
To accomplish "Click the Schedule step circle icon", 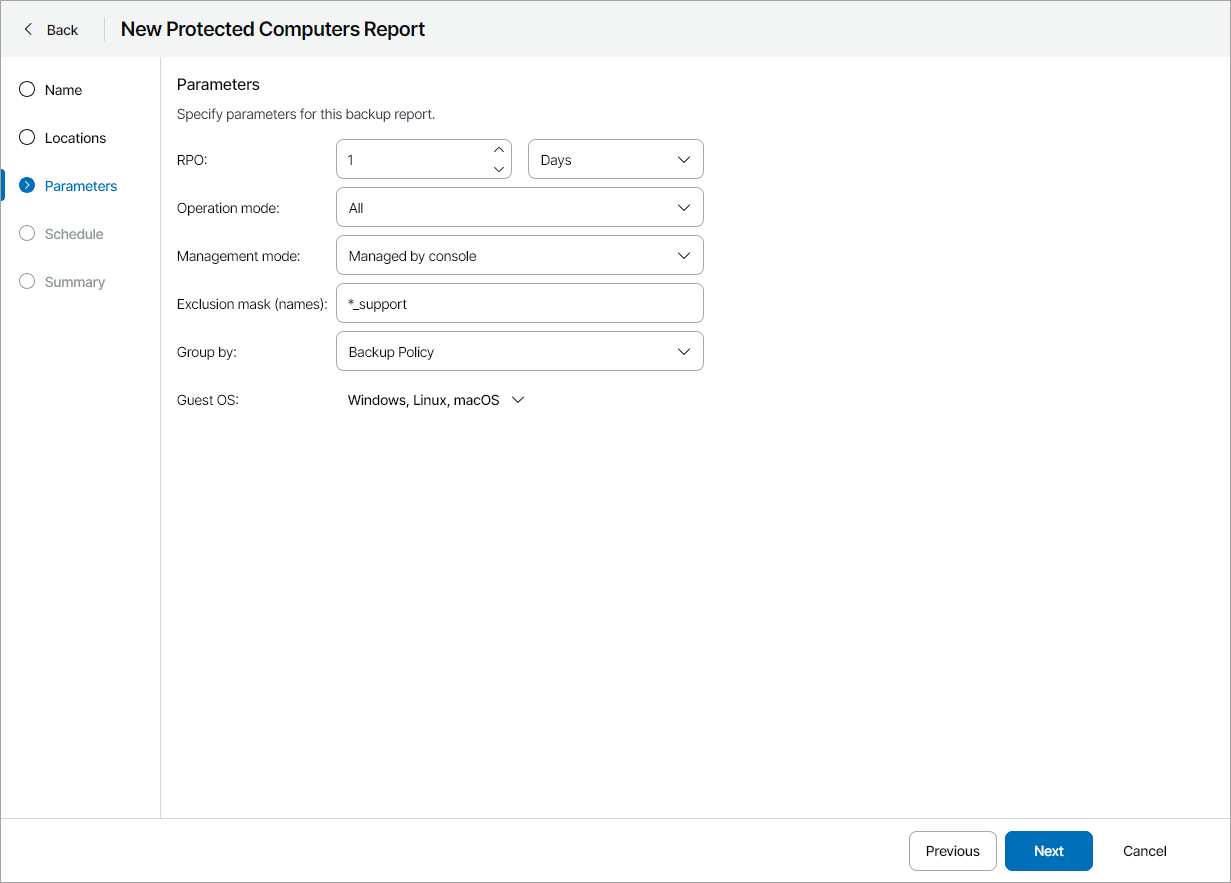I will [x=27, y=234].
